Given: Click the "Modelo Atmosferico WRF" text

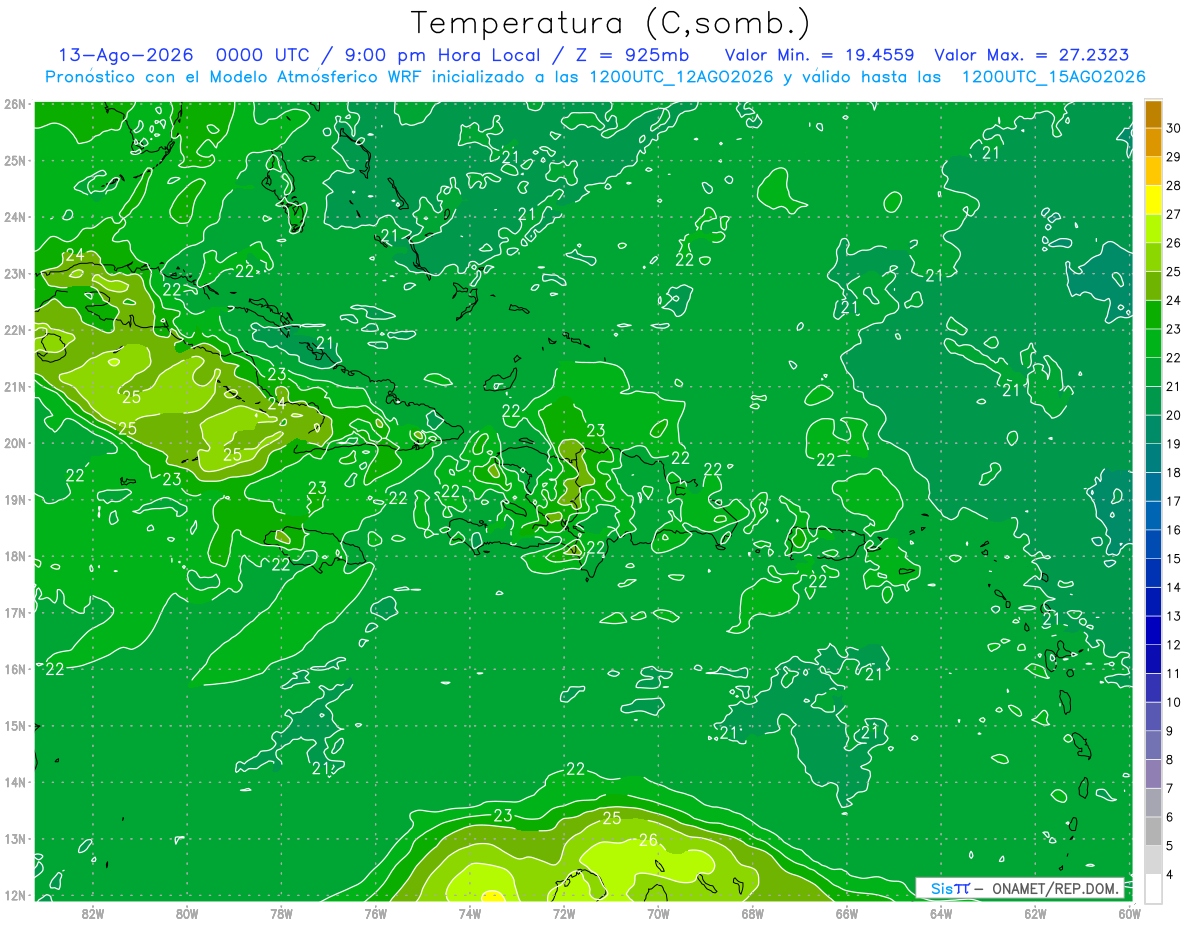Looking at the screenshot, I should 318,77.
